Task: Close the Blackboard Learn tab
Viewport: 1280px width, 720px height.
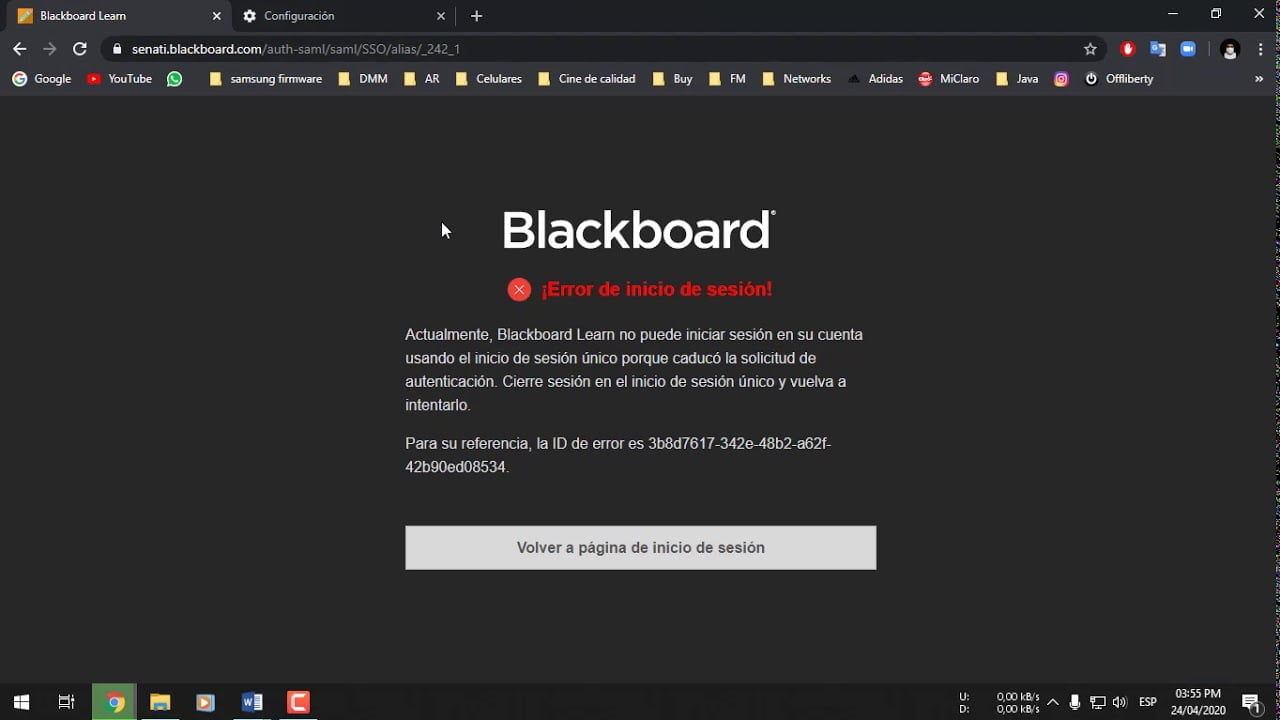Action: [x=216, y=16]
